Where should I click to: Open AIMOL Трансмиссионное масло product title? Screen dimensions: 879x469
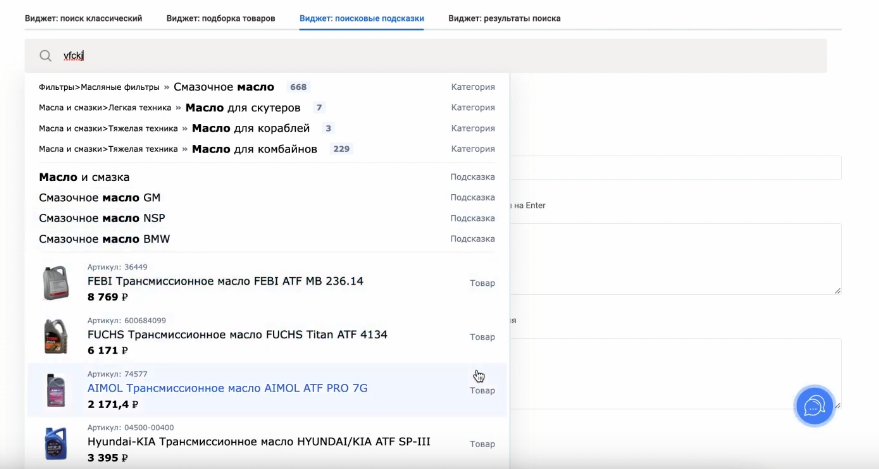coord(227,388)
